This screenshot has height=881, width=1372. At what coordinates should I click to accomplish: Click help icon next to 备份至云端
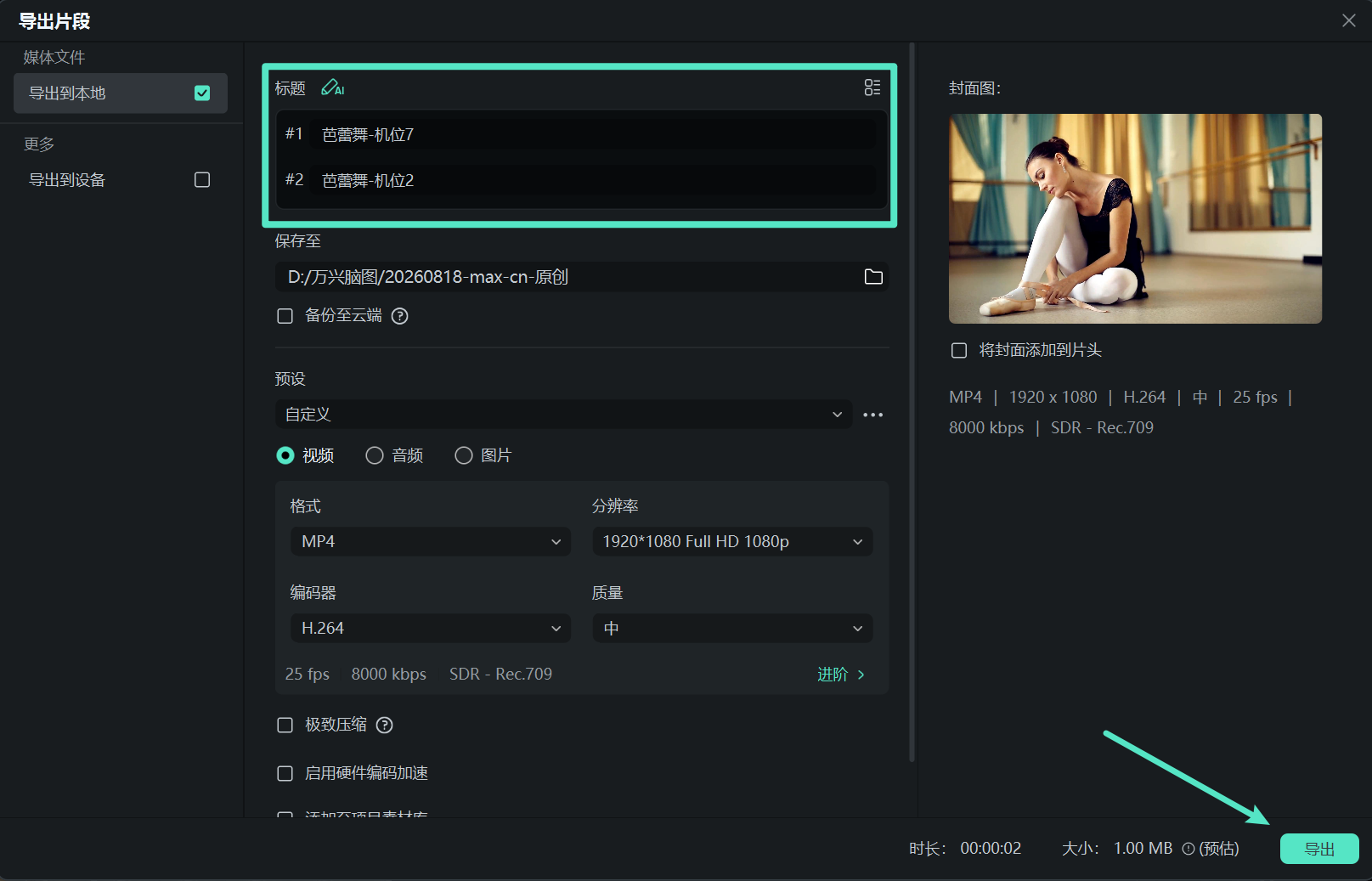(x=400, y=316)
